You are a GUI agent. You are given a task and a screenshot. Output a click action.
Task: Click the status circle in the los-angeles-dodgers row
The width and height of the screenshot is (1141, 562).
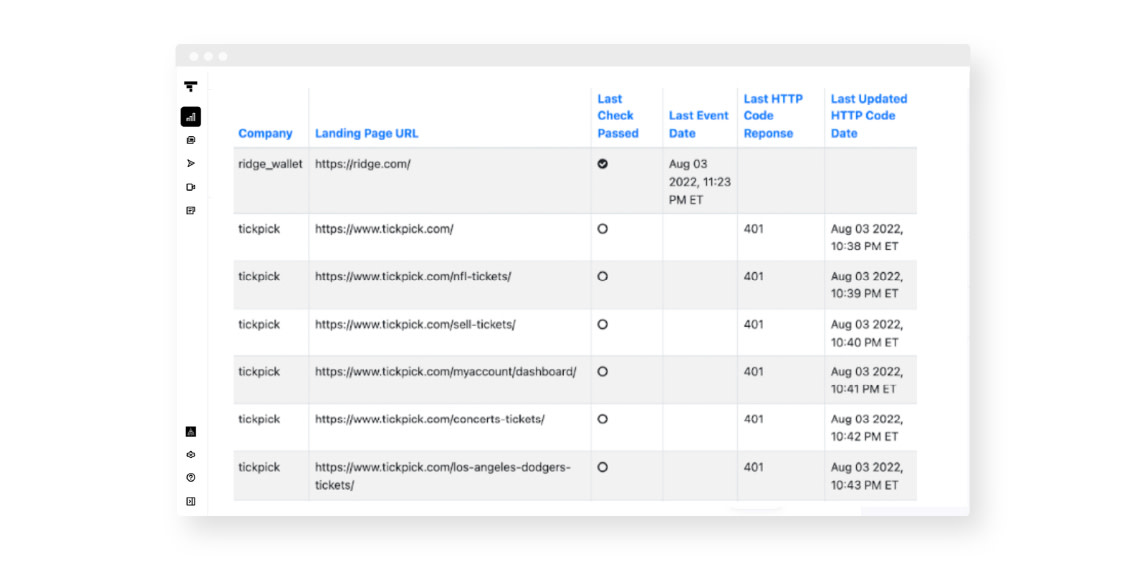click(603, 467)
